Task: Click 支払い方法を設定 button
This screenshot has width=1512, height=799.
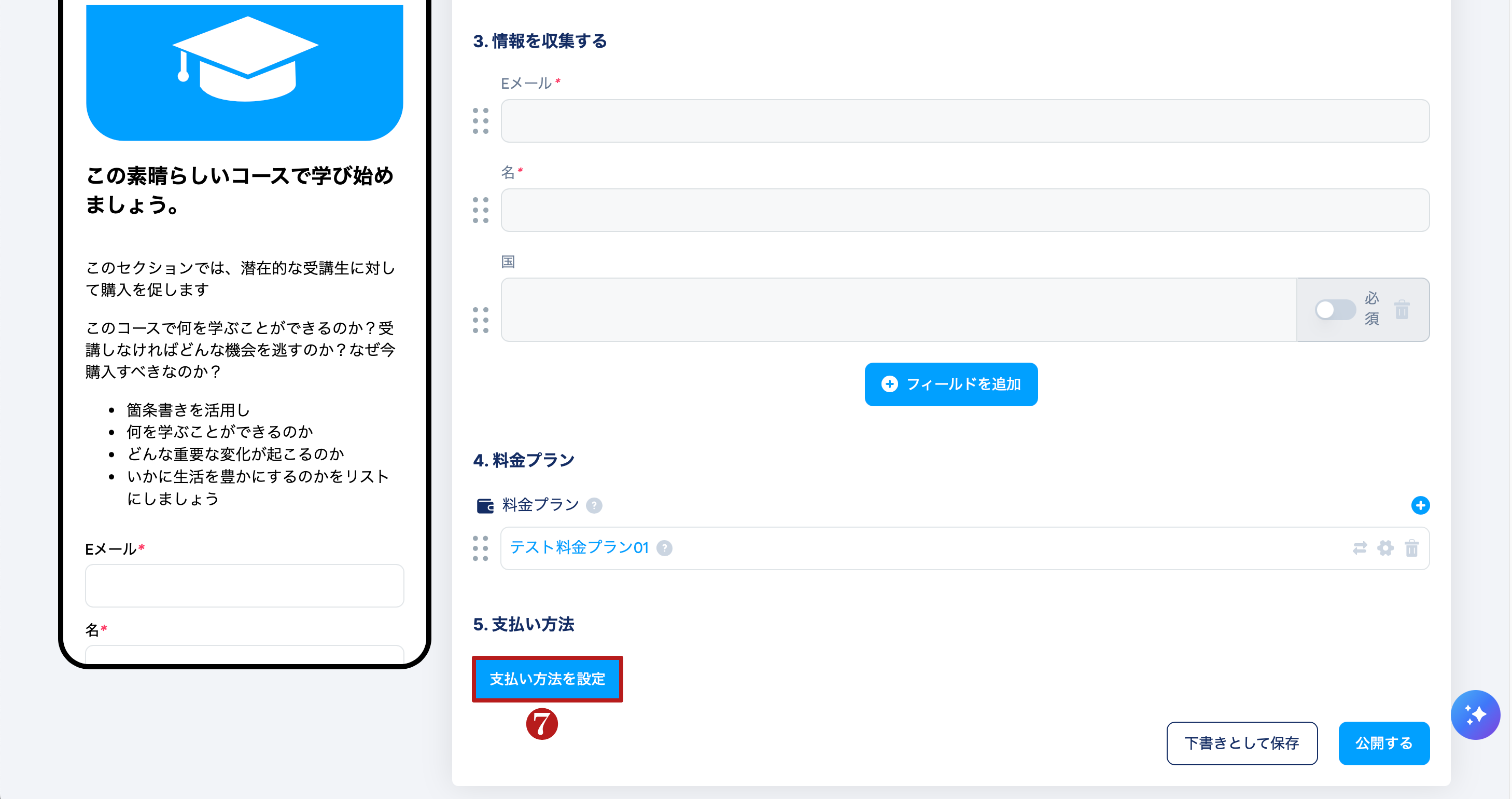Action: 547,679
